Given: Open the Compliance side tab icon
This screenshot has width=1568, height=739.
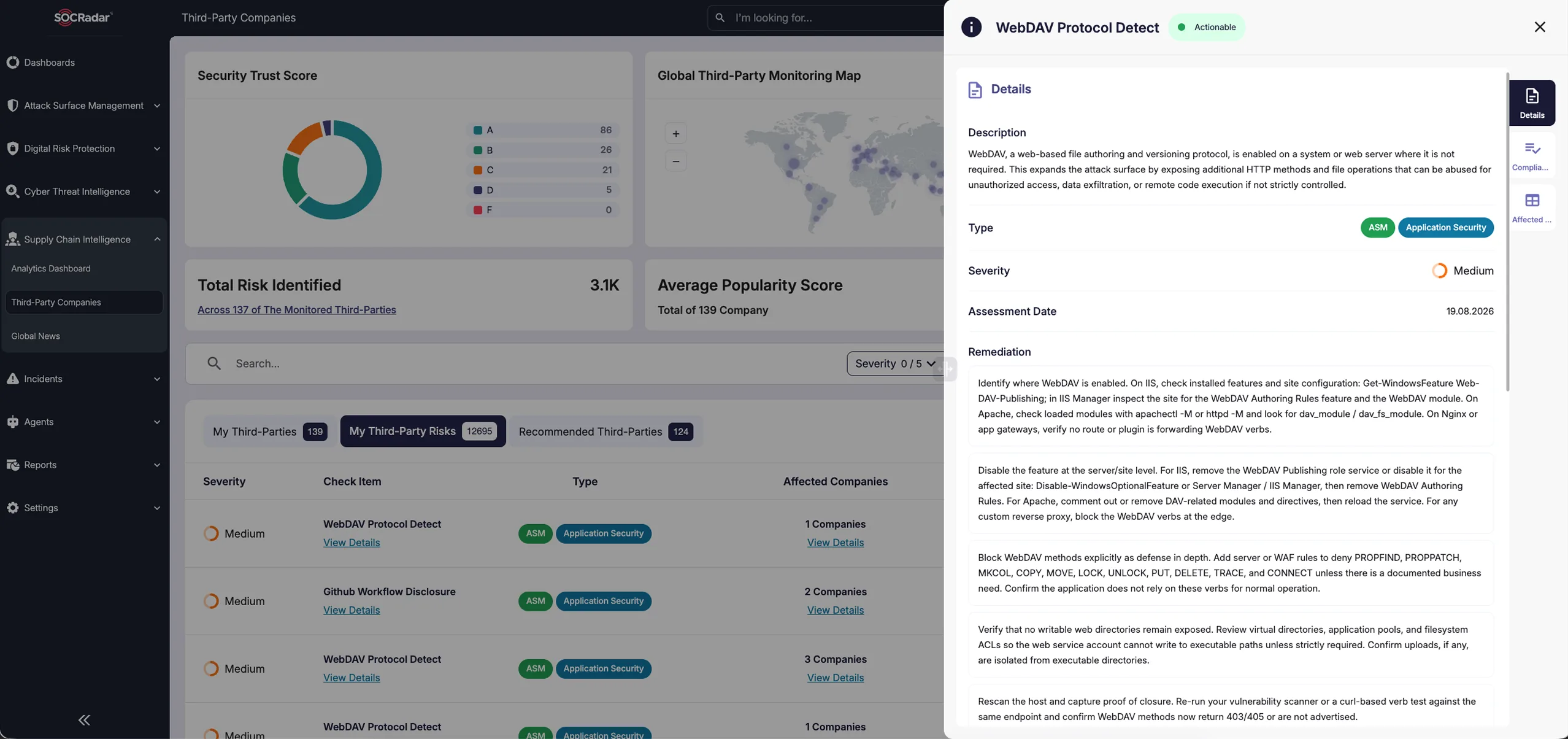Looking at the screenshot, I should [1532, 155].
